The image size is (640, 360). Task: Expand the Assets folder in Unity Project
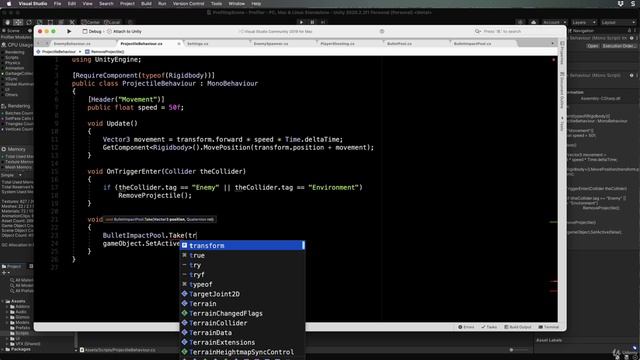pos(3,301)
